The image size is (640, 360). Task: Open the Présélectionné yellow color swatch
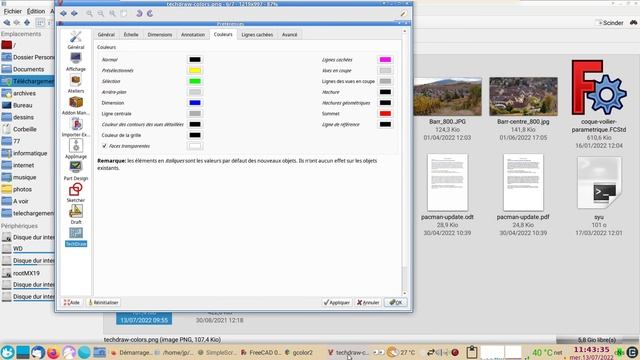click(195, 70)
